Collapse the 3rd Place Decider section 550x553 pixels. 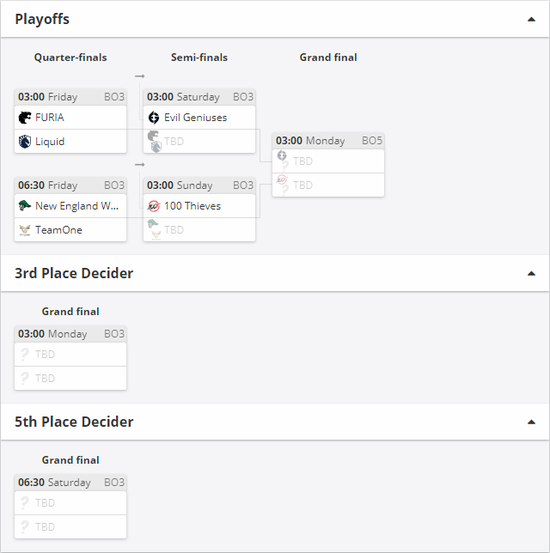(531, 274)
